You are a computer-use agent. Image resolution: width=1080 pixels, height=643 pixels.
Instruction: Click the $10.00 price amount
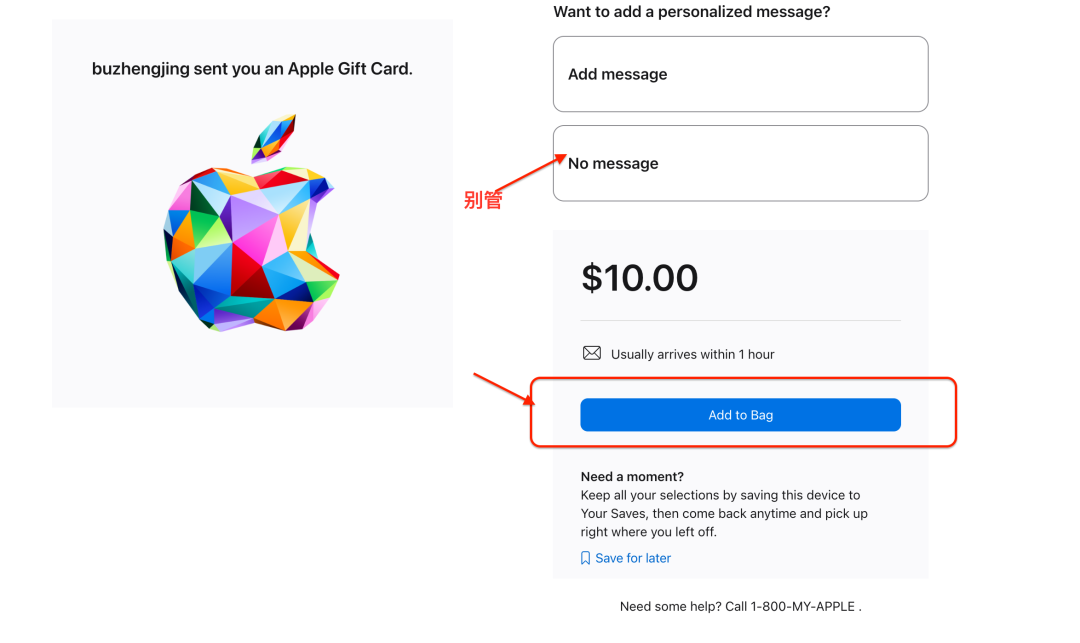click(x=639, y=278)
